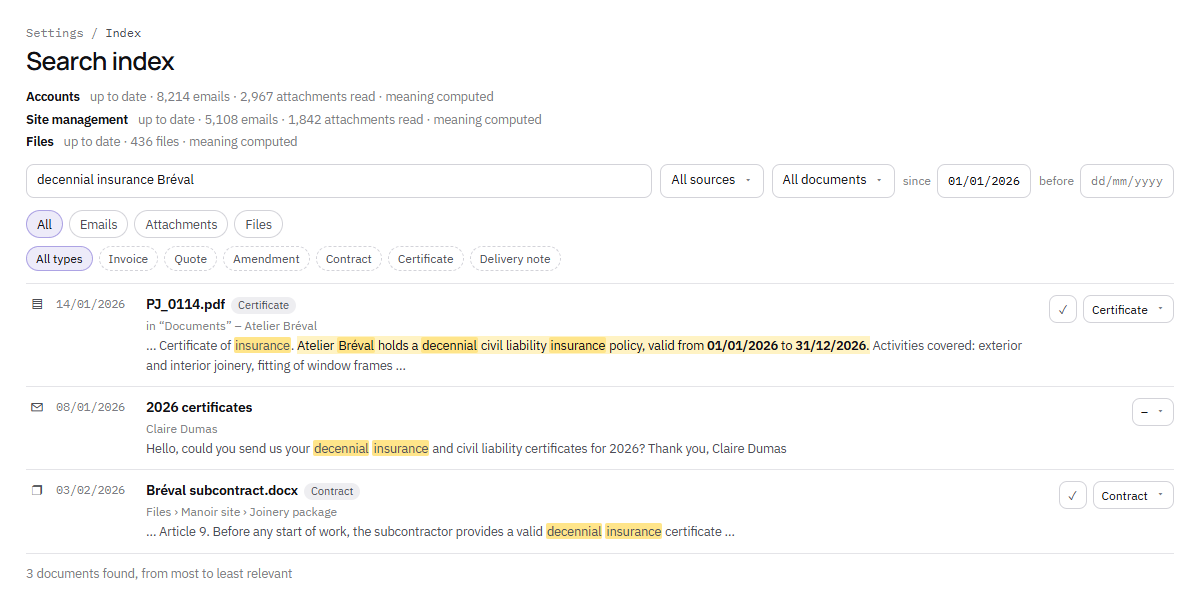Screen dimensions: 1200x608
Task: Click the file icon beside Bréval subcontract.docx
Action: [x=37, y=490]
